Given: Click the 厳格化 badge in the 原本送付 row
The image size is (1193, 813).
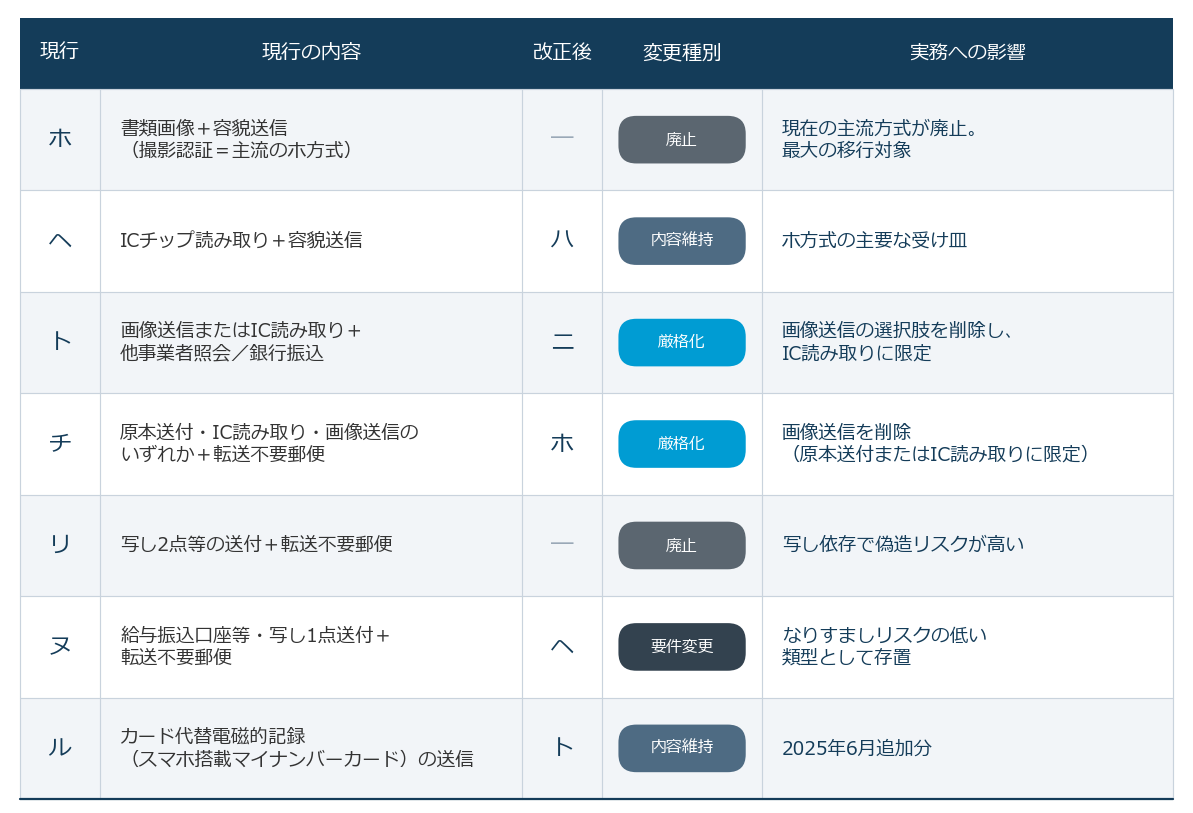Looking at the screenshot, I should [x=682, y=444].
